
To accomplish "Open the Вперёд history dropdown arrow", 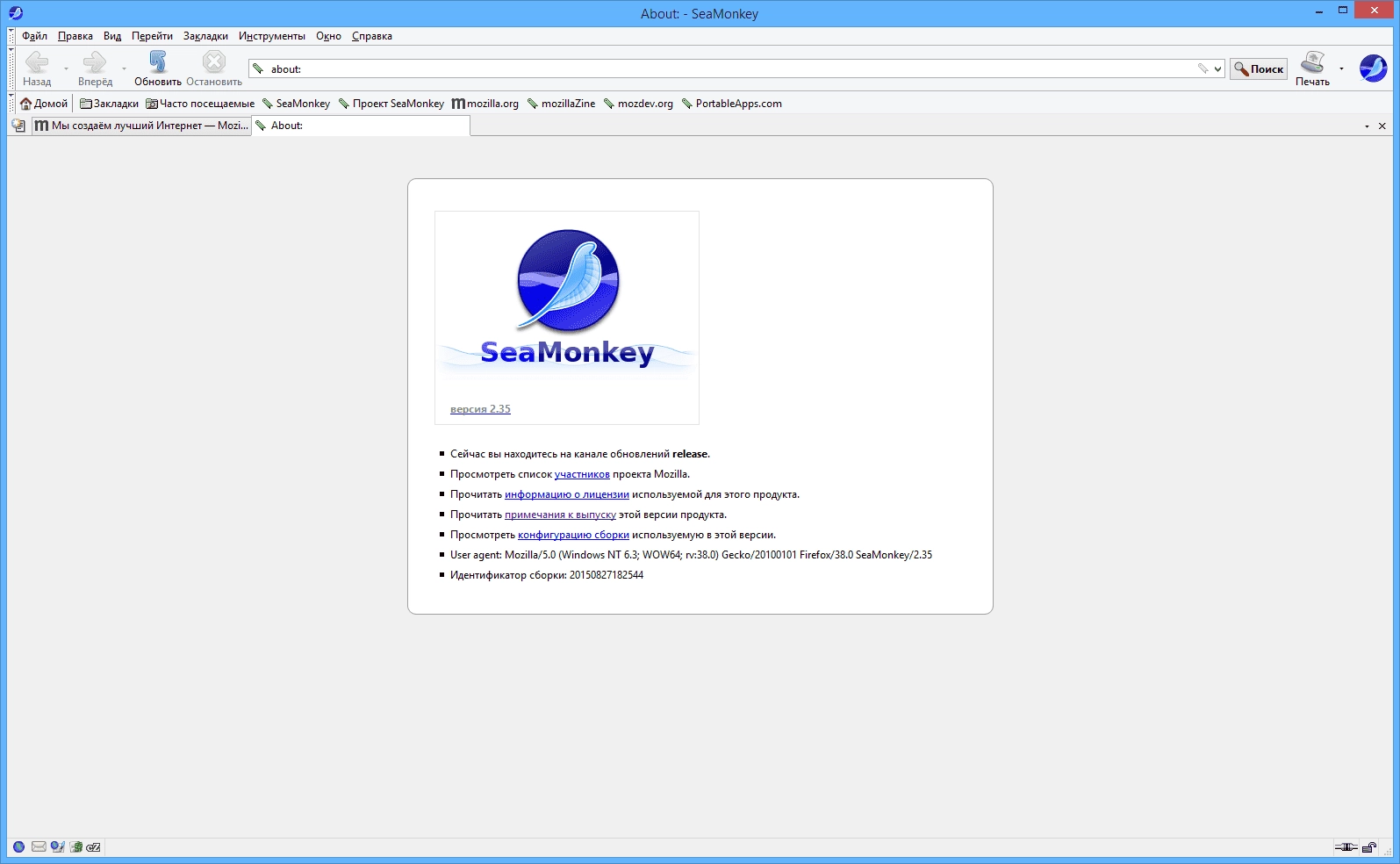I will (124, 68).
